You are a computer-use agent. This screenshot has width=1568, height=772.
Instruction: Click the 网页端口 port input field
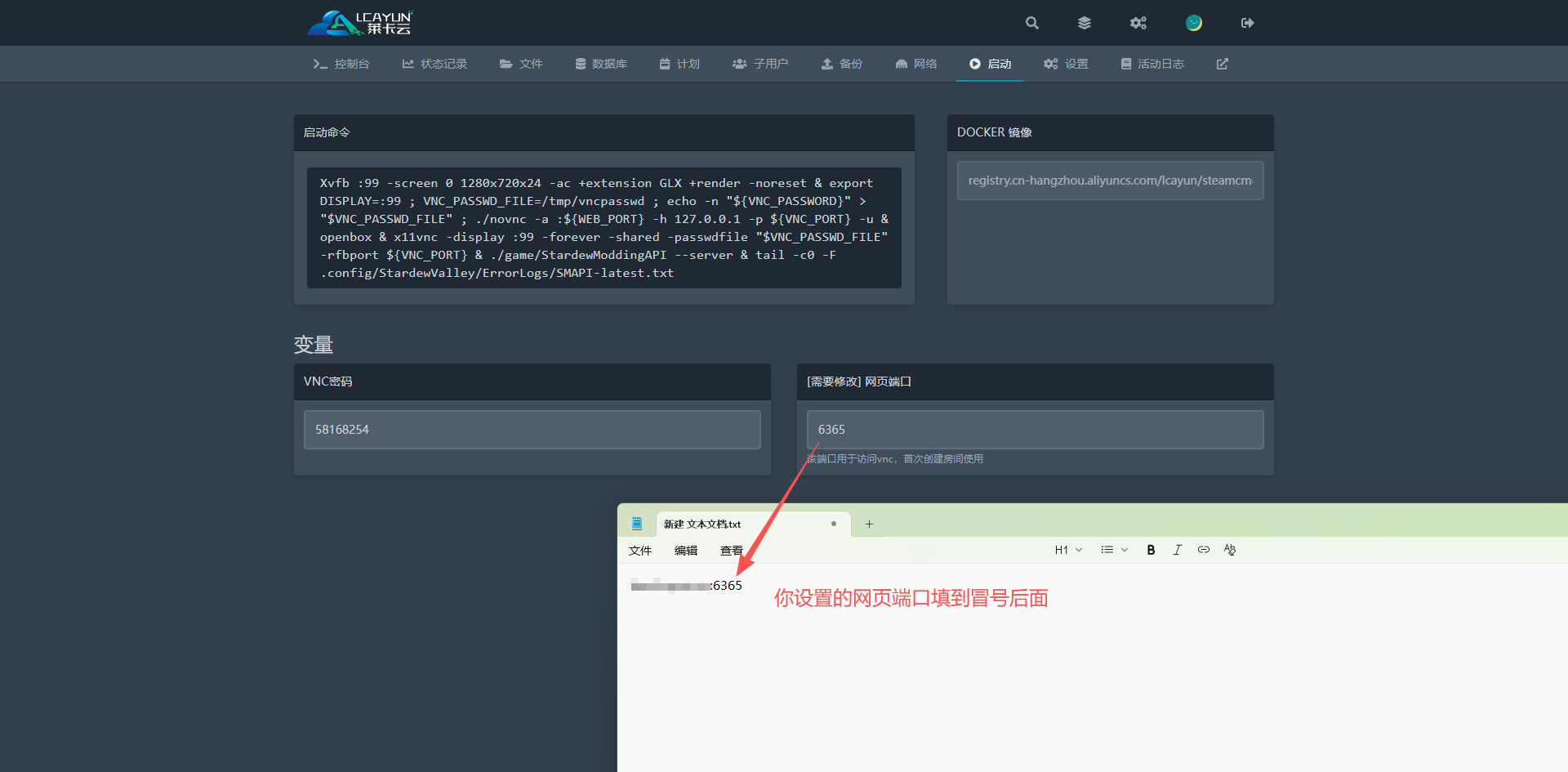[1035, 430]
